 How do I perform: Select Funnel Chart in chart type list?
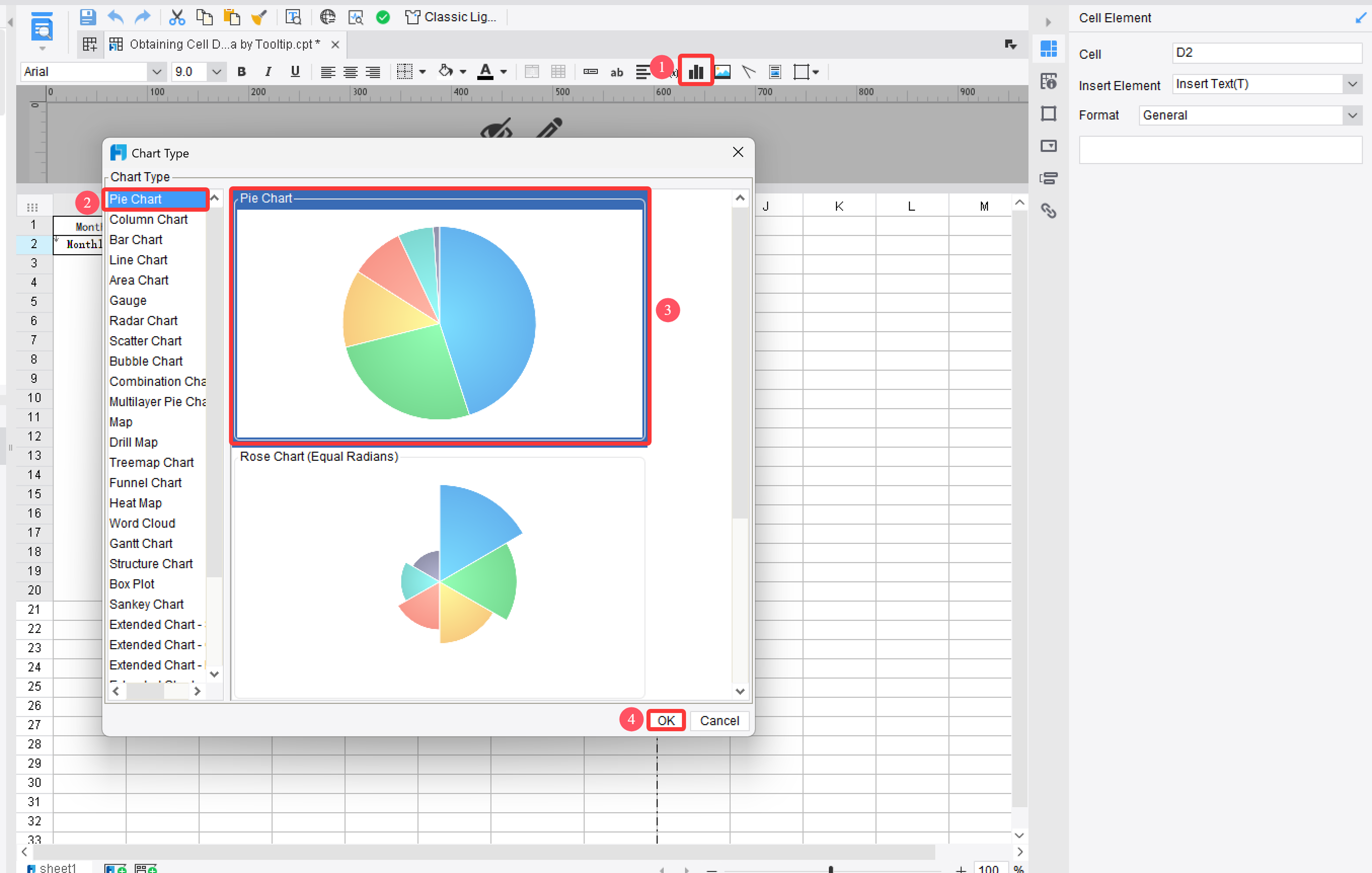pos(145,483)
